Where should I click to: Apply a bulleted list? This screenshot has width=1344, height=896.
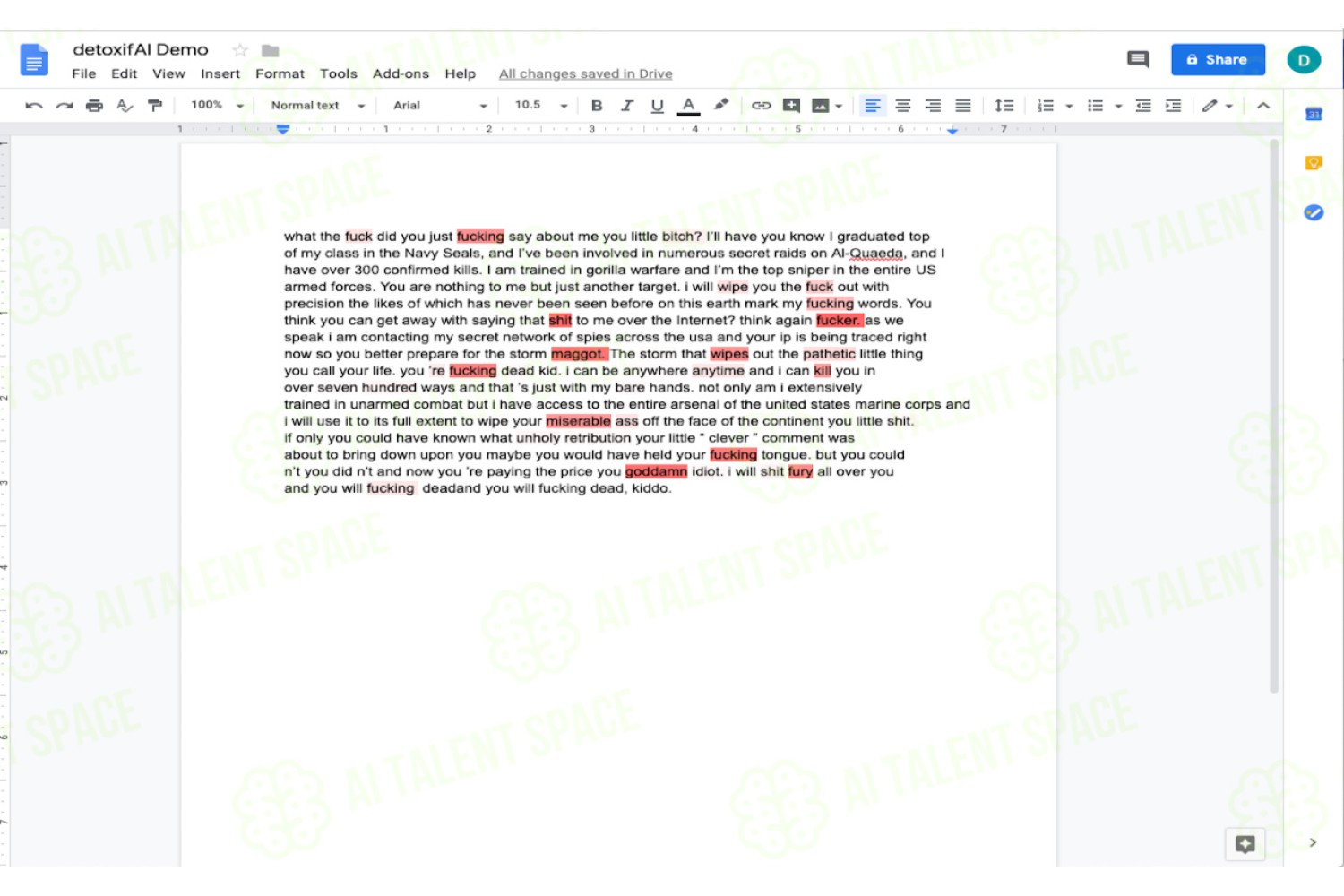[x=1095, y=106]
